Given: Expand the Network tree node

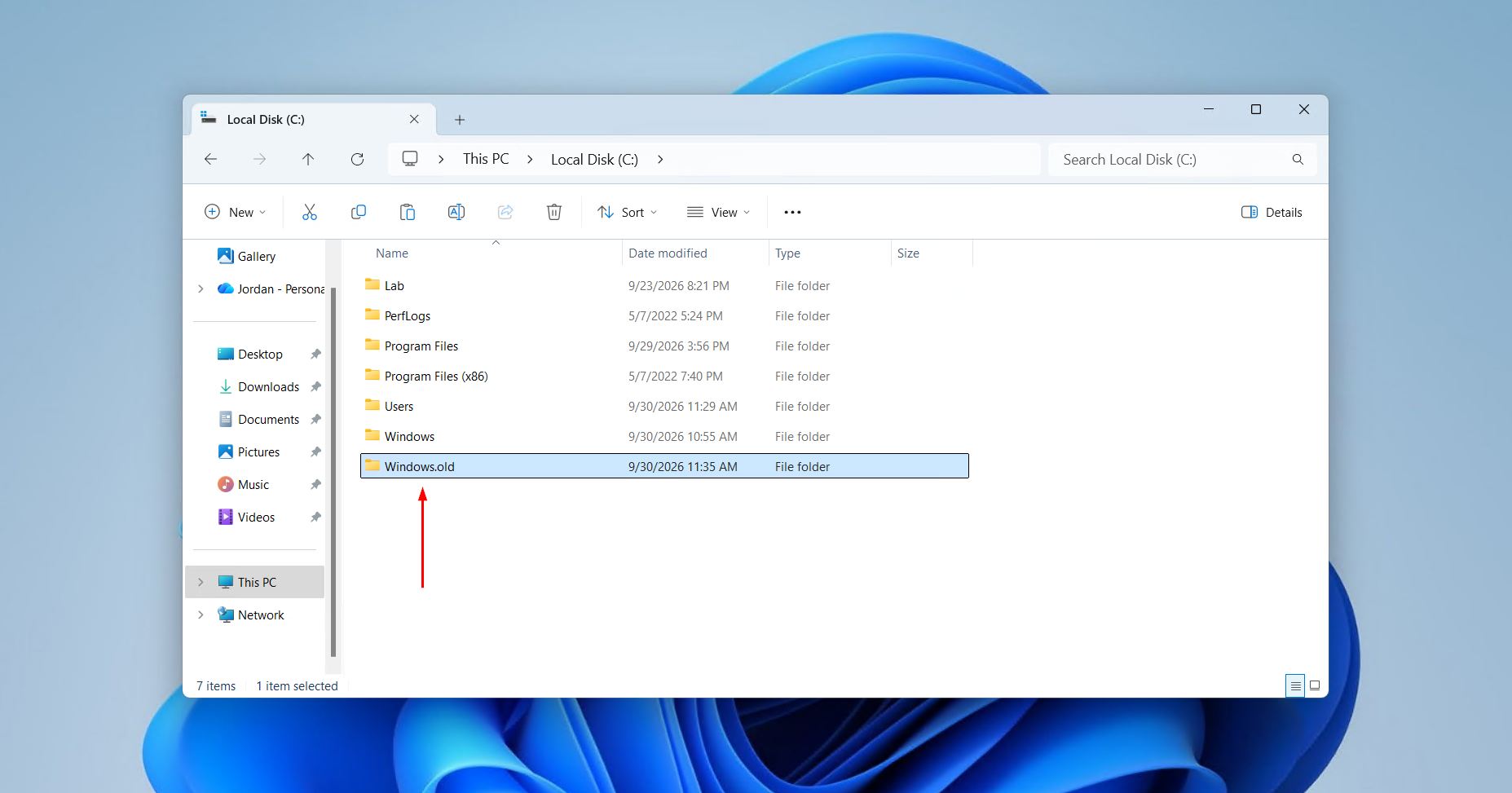Looking at the screenshot, I should pyautogui.click(x=201, y=615).
